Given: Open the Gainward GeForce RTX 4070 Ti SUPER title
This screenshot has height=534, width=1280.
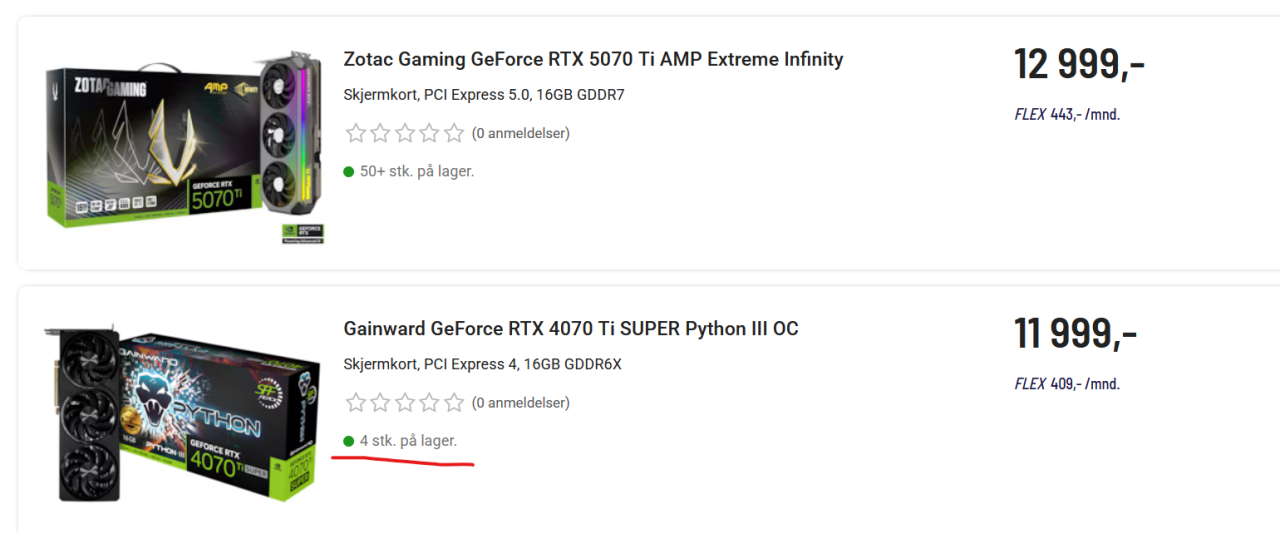Looking at the screenshot, I should click(x=570, y=329).
